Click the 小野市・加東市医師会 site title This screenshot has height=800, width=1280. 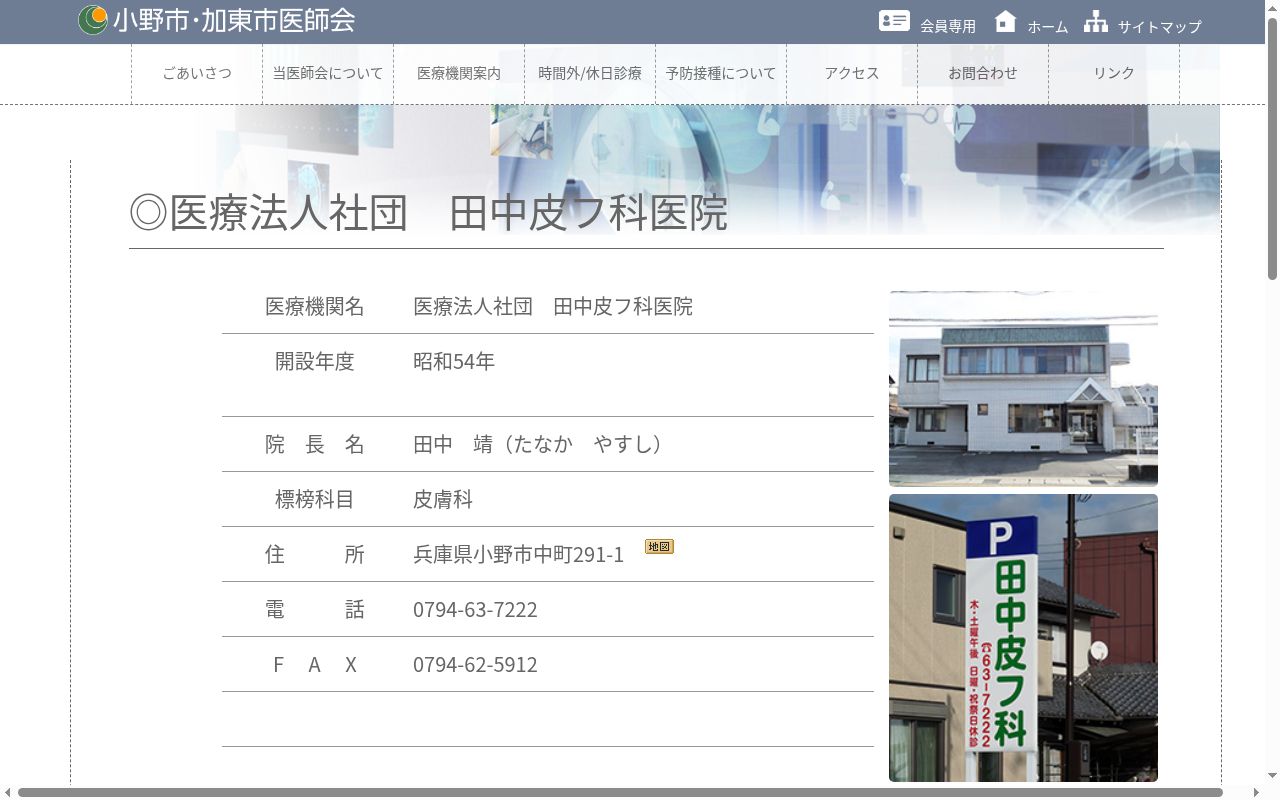click(234, 20)
